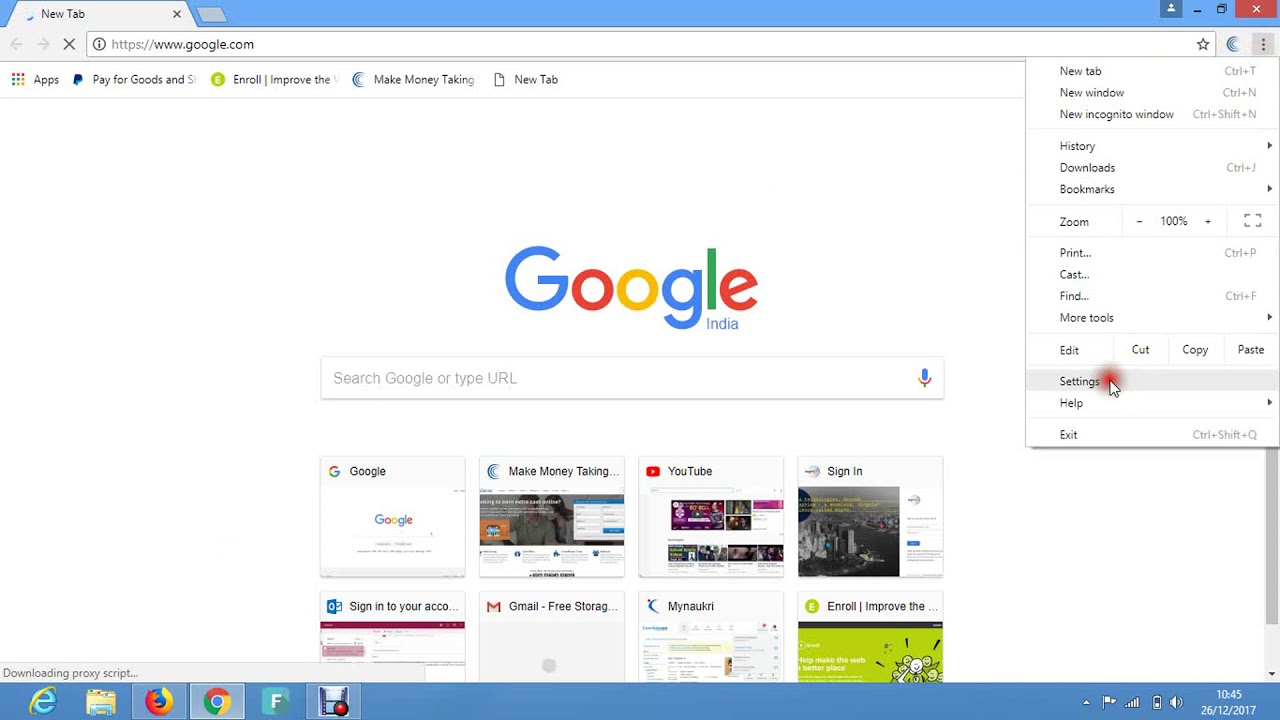Image resolution: width=1280 pixels, height=720 pixels.
Task: Open the YouTube thumbnail tile
Action: point(711,517)
